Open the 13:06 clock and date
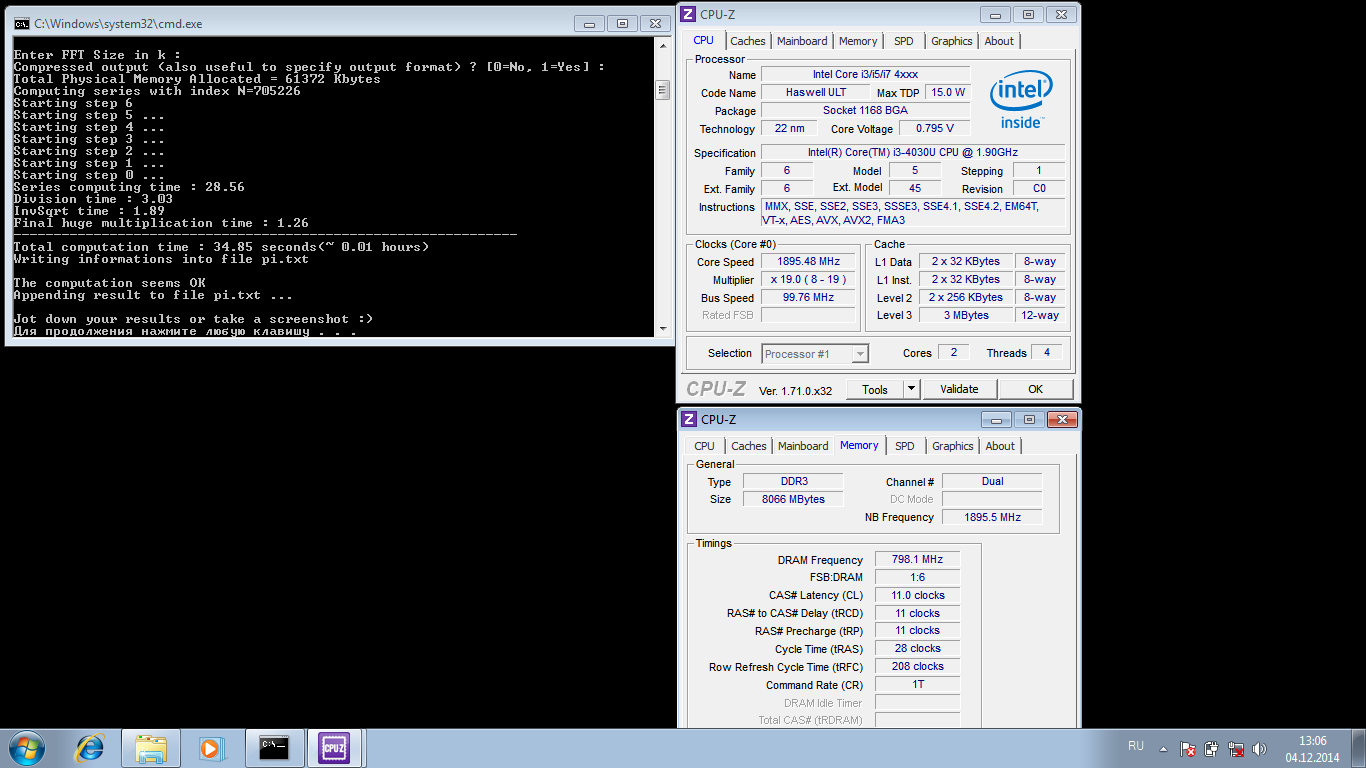Viewport: 1366px width, 768px height. click(1312, 748)
